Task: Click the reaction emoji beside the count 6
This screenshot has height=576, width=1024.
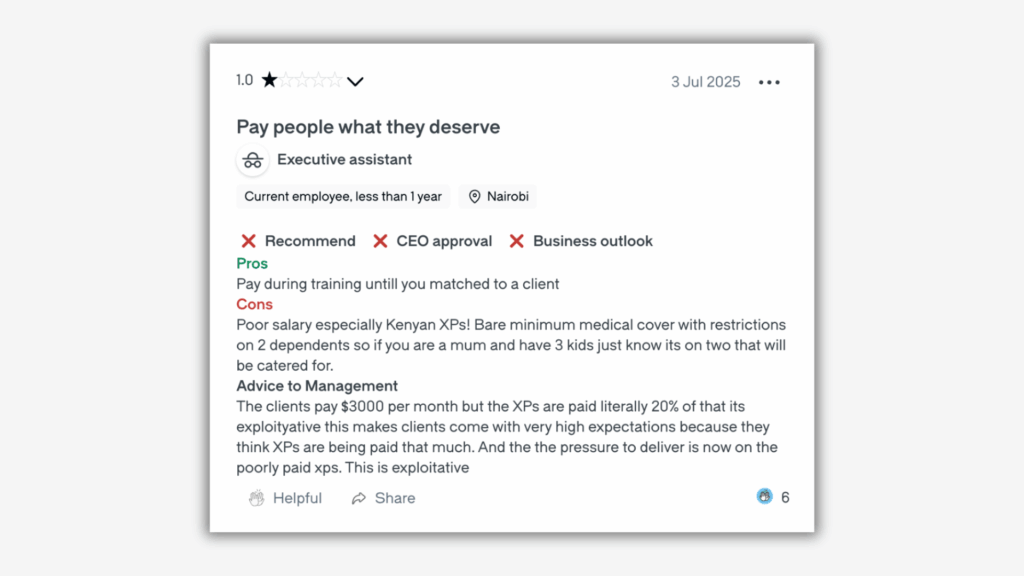Action: [x=764, y=496]
